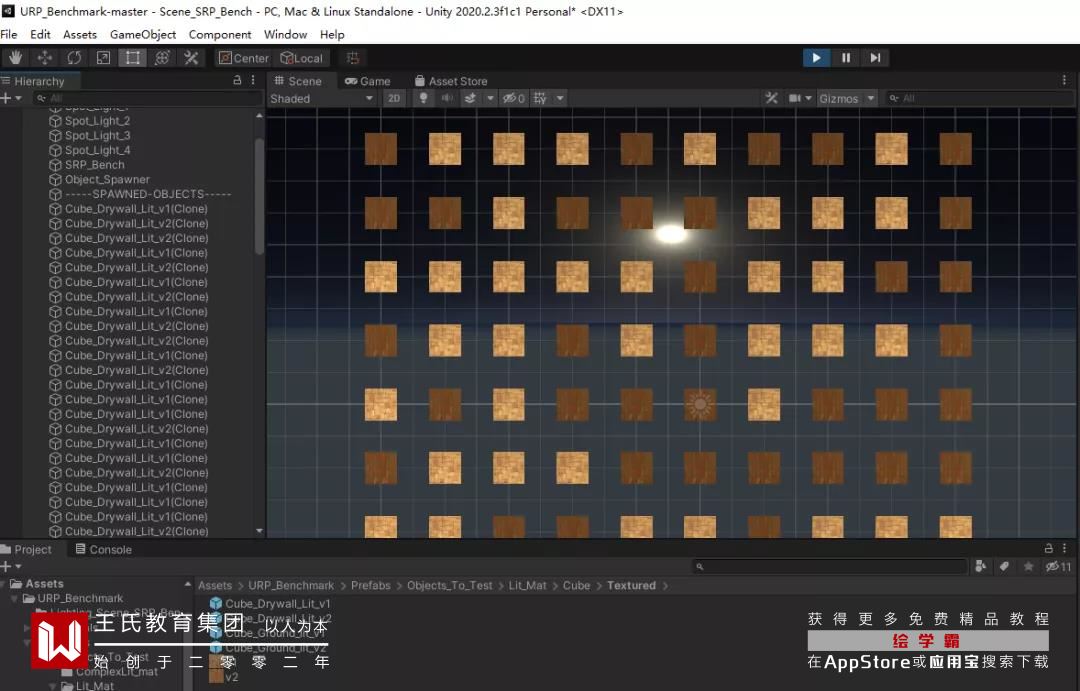Image resolution: width=1080 pixels, height=691 pixels.
Task: Toggle scene lighting bulb icon
Action: pos(424,99)
